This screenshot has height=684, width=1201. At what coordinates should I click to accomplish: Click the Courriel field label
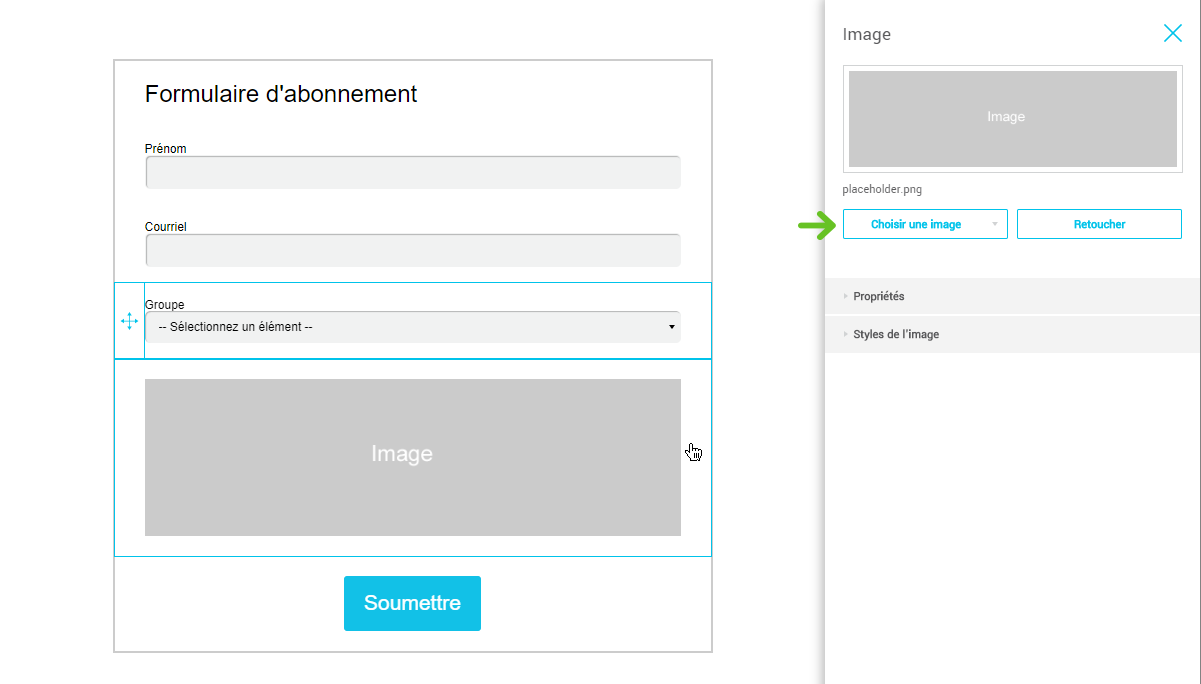pyautogui.click(x=166, y=227)
